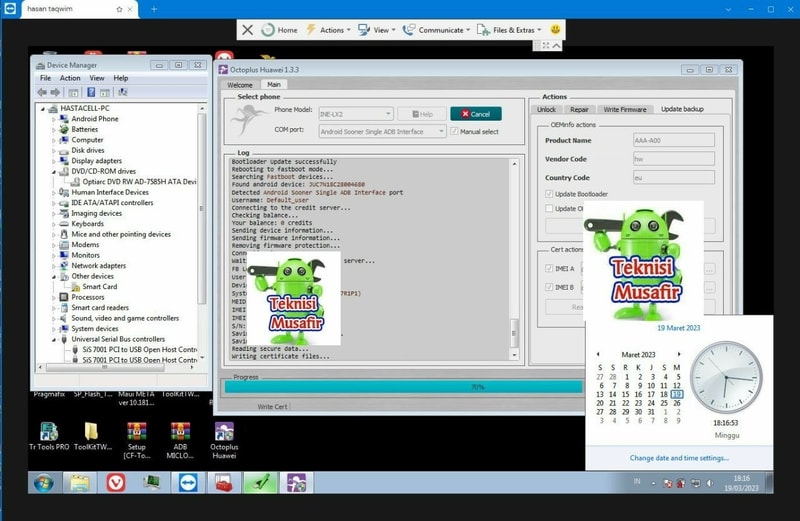Collapse the Other devices tree node

(54, 277)
